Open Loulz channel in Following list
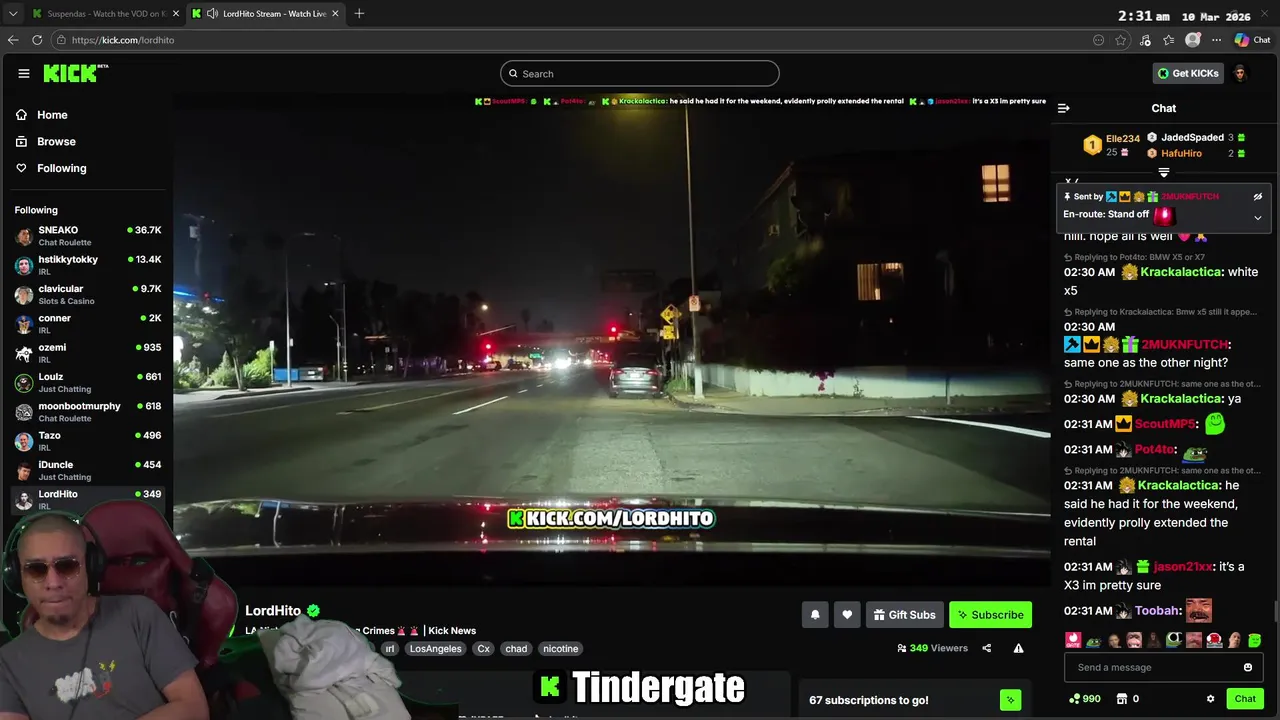 pos(88,382)
